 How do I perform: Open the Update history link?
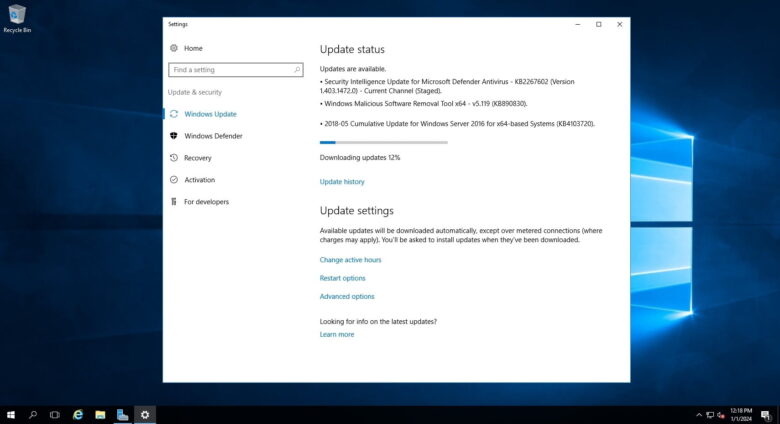pyautogui.click(x=342, y=182)
